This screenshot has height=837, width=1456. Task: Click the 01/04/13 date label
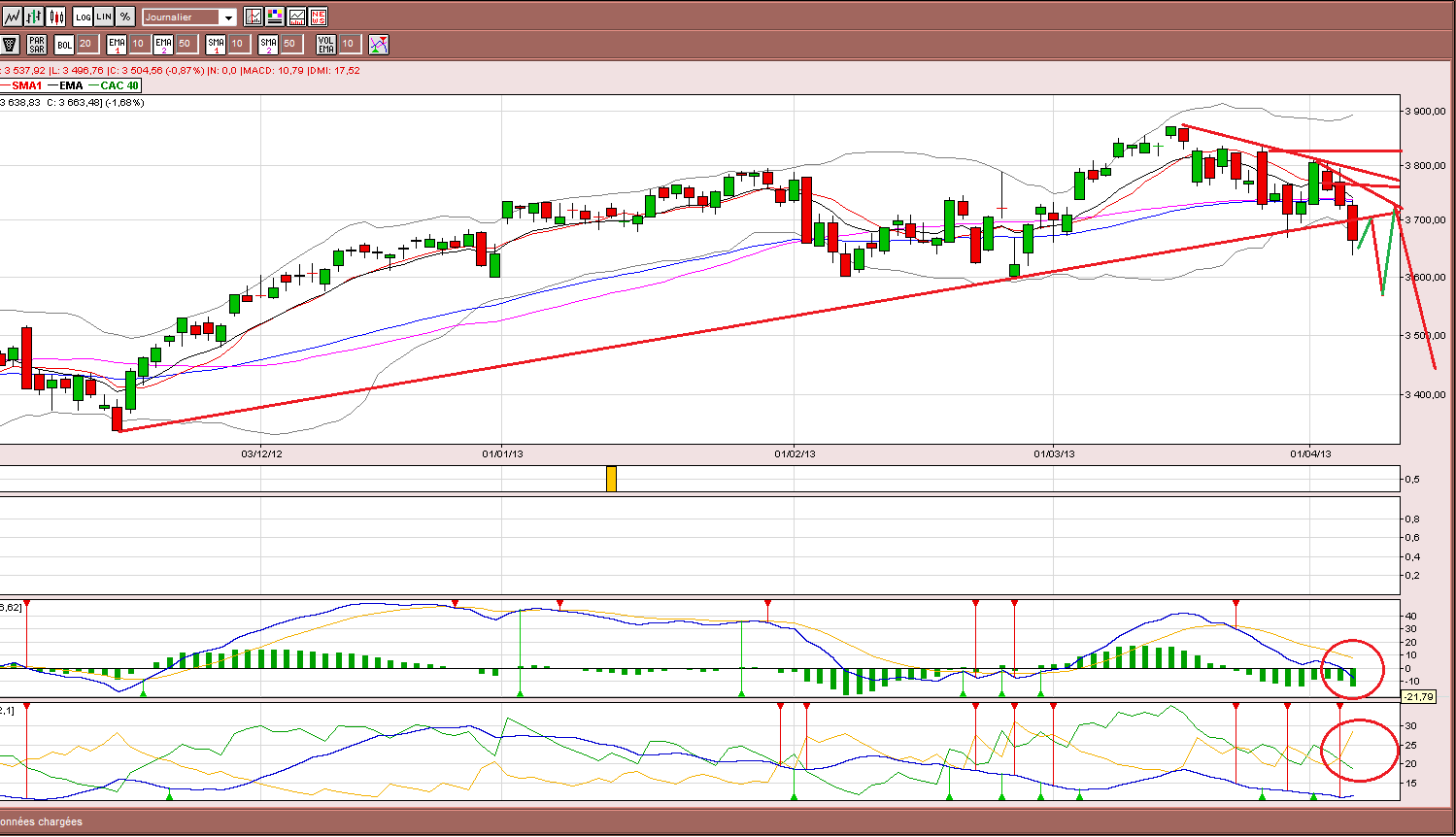(x=1310, y=453)
